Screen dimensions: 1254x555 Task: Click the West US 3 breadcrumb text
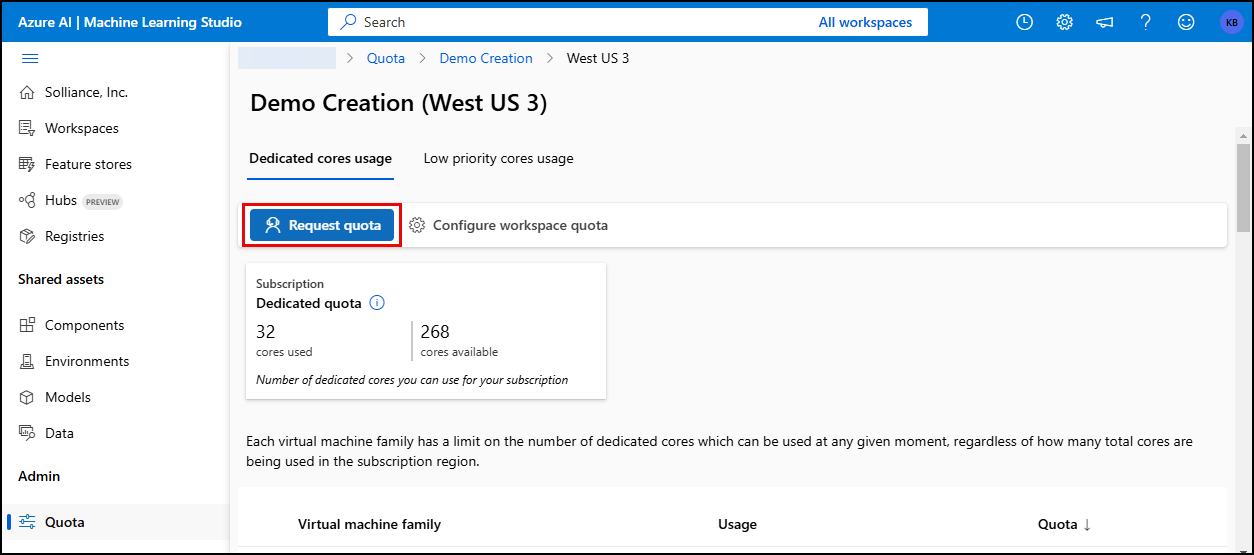tap(598, 58)
